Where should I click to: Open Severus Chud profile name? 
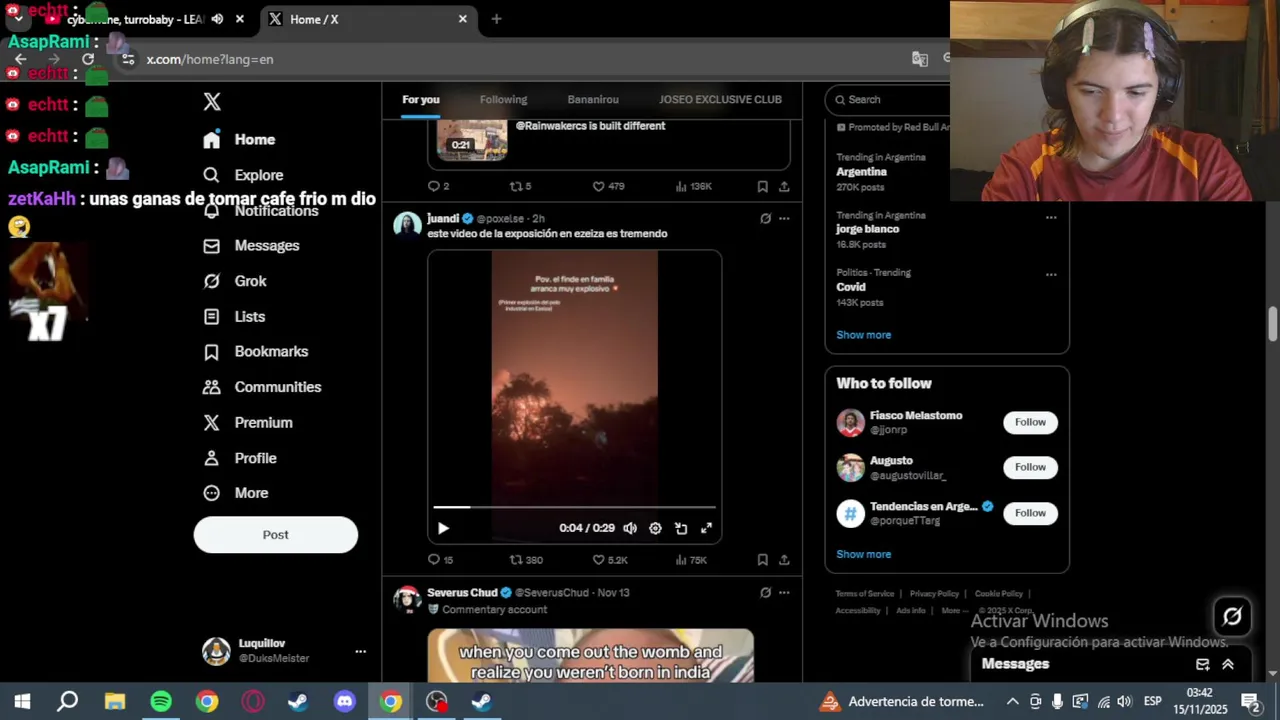pyautogui.click(x=462, y=592)
